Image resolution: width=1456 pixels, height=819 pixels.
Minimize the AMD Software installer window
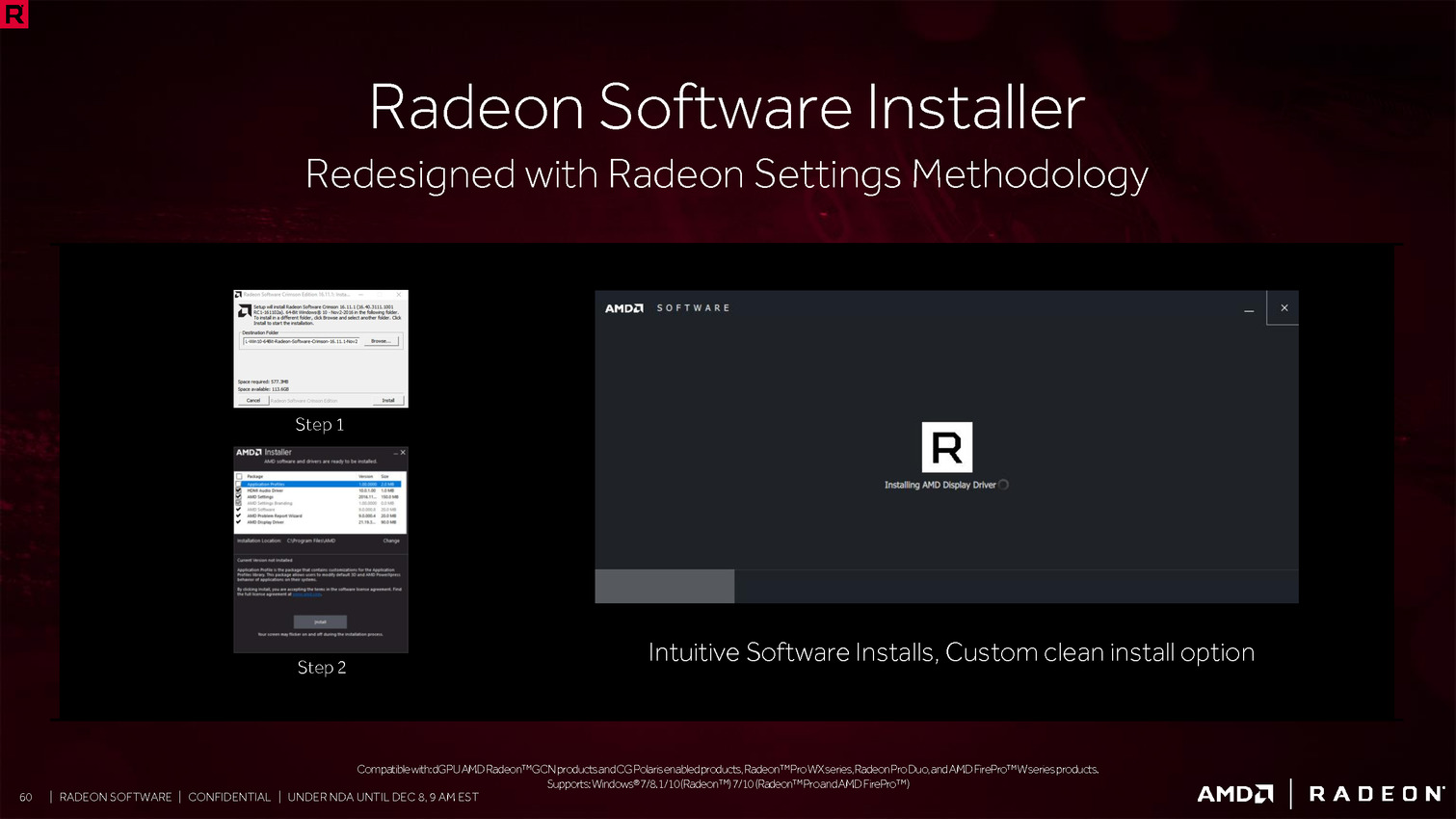(x=1249, y=309)
